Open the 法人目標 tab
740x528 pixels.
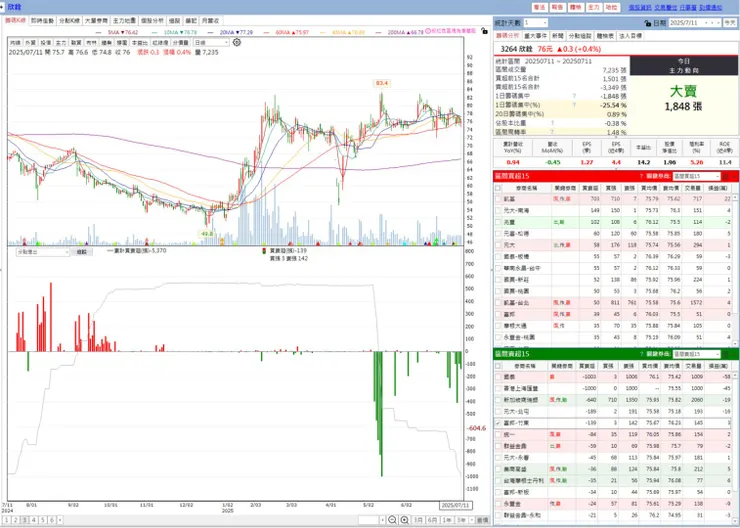pos(630,36)
